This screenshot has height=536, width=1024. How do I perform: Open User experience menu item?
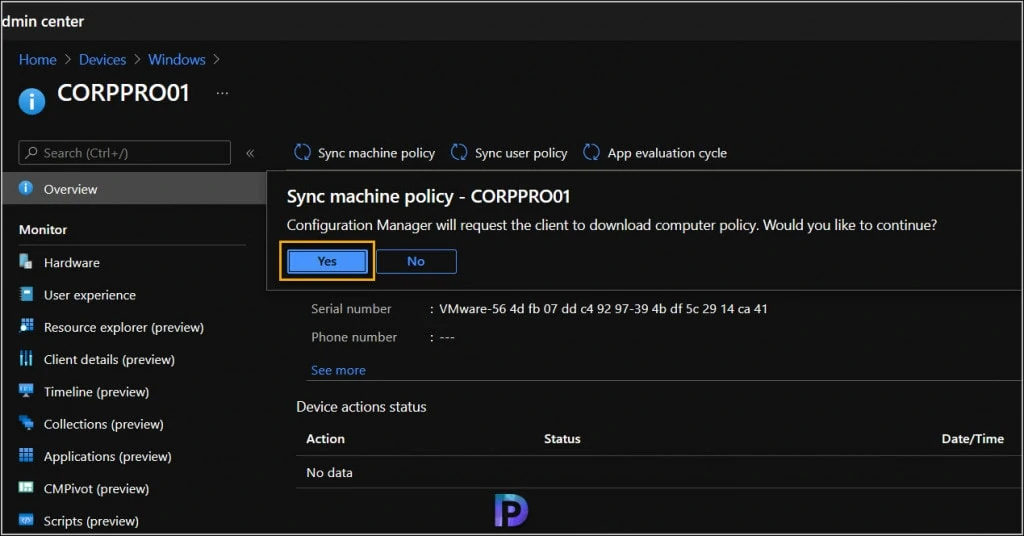(x=89, y=295)
